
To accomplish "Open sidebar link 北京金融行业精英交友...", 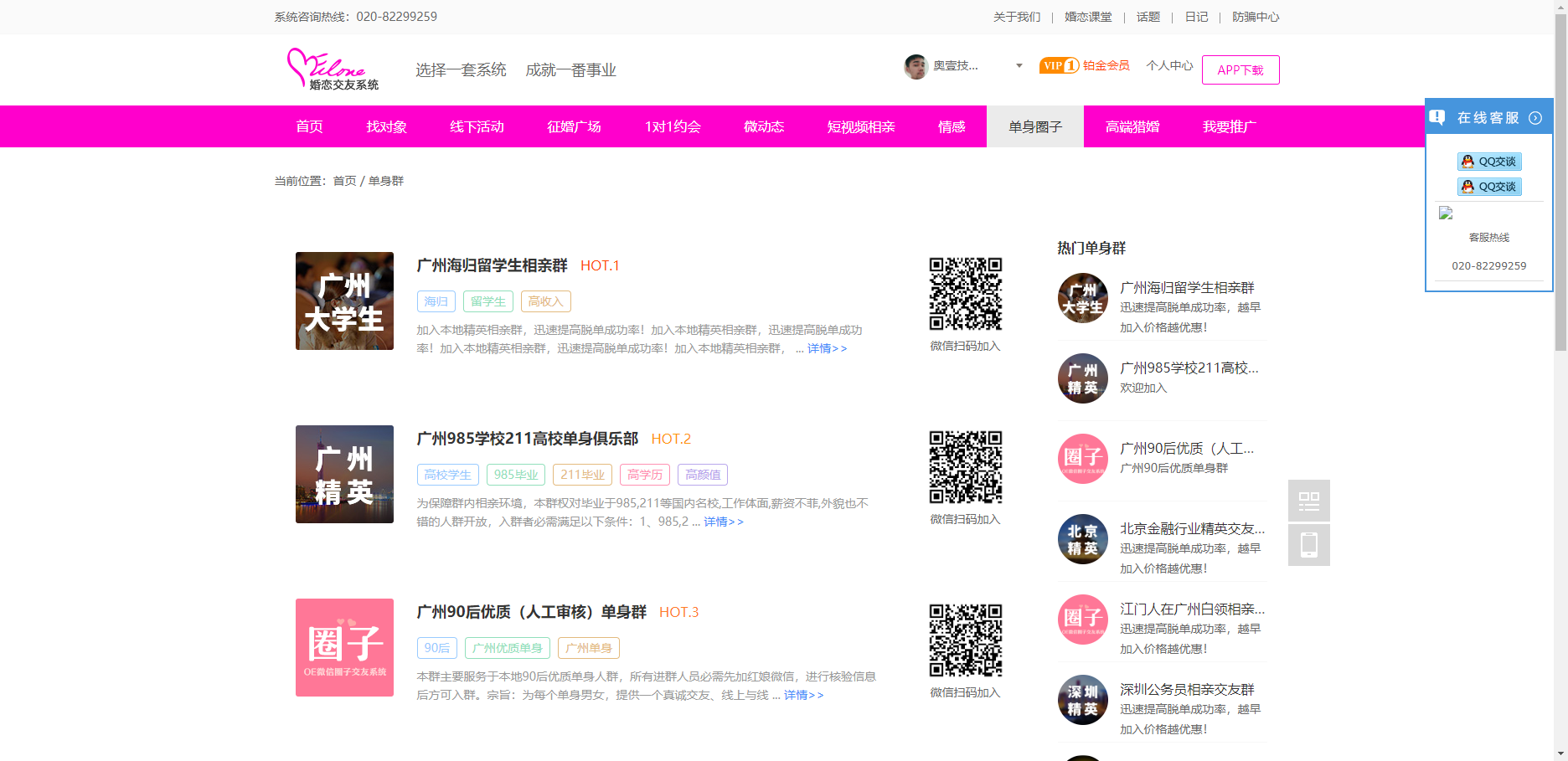I will click(x=1192, y=529).
